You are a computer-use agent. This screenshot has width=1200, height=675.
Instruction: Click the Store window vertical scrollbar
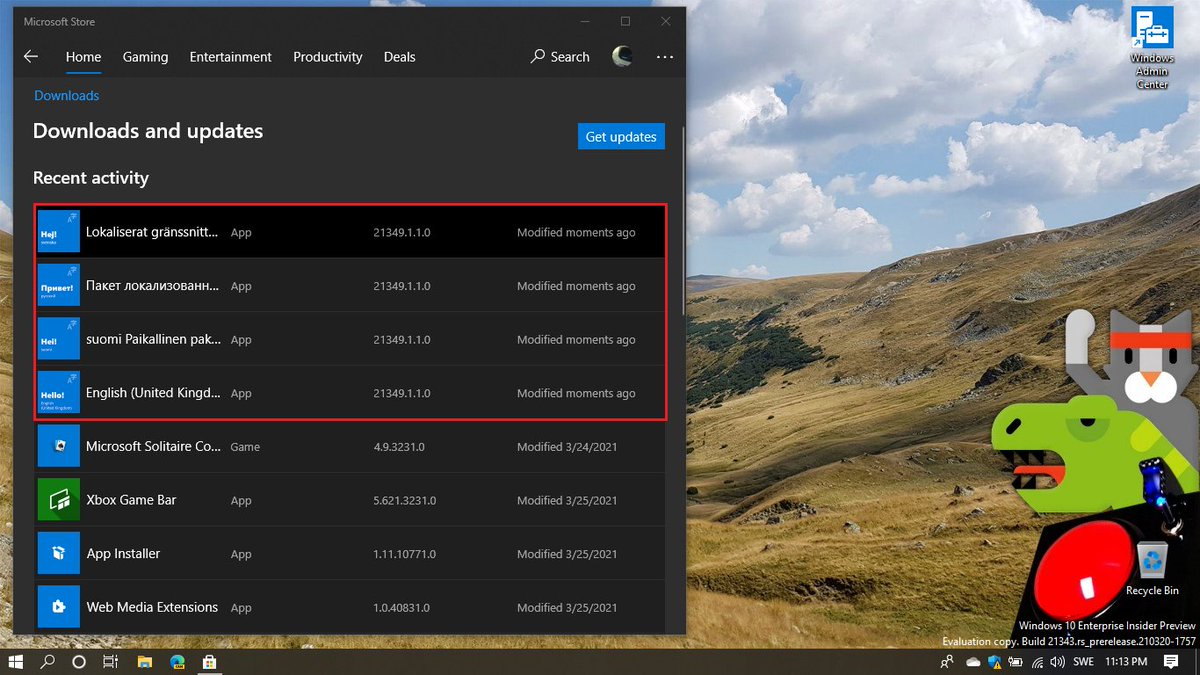coord(683,220)
